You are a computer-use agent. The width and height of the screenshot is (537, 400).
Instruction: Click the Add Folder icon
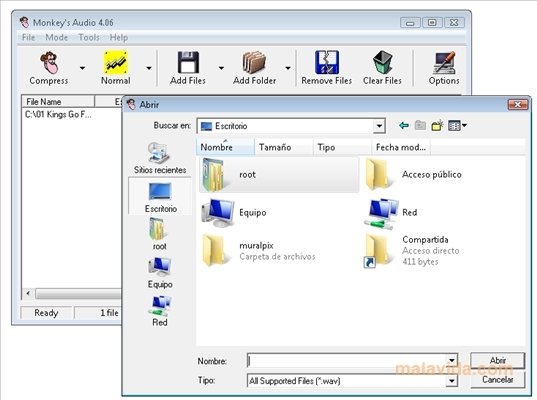254,62
